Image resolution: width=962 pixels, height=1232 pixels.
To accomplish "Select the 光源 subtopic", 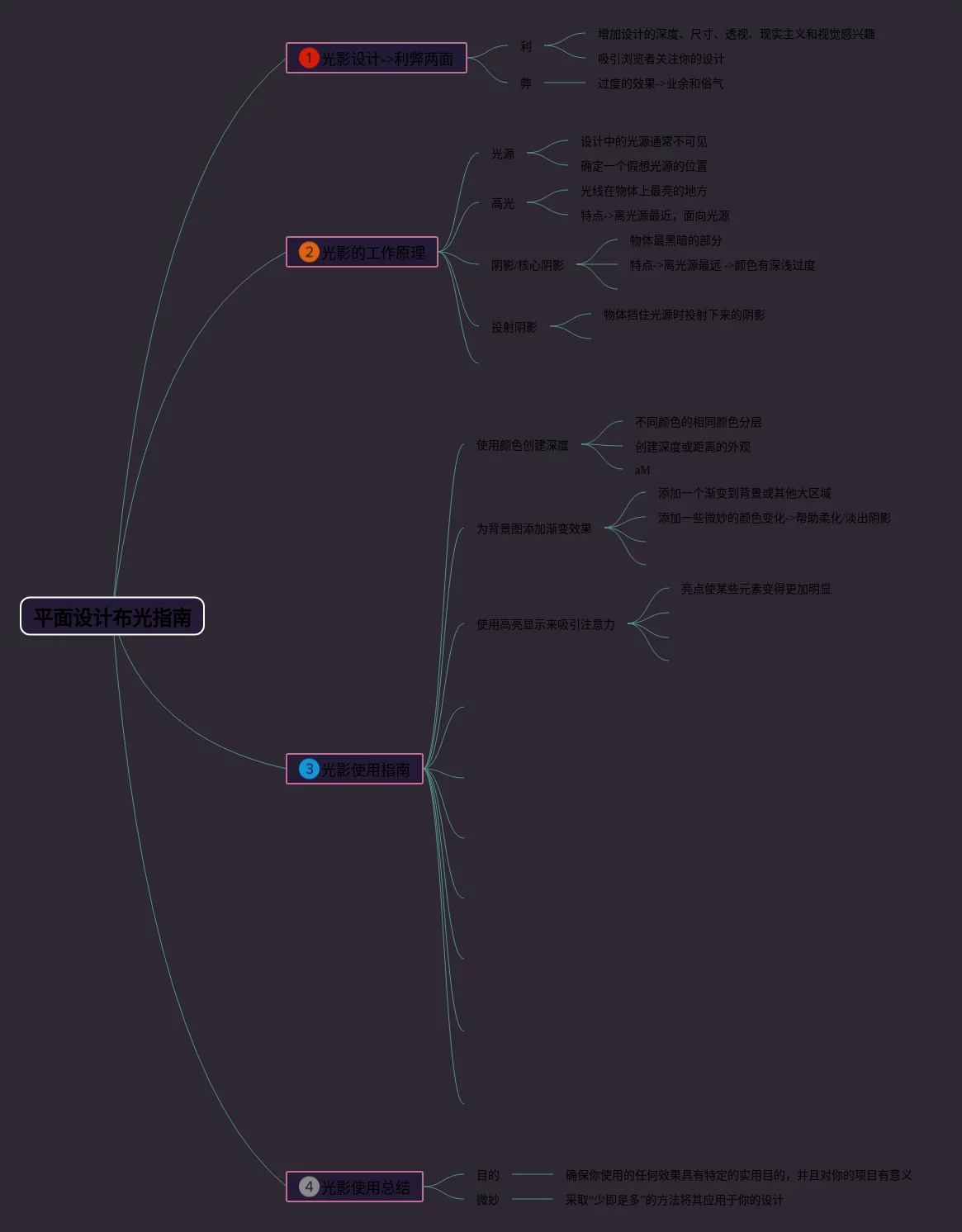I will point(503,154).
